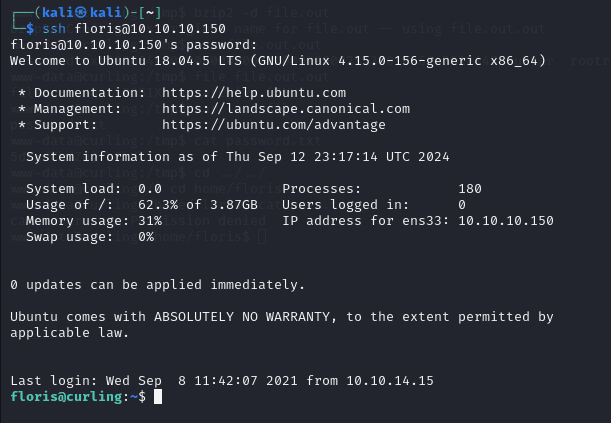Click the Processes count 180
This screenshot has width=611, height=423.
click(470, 189)
